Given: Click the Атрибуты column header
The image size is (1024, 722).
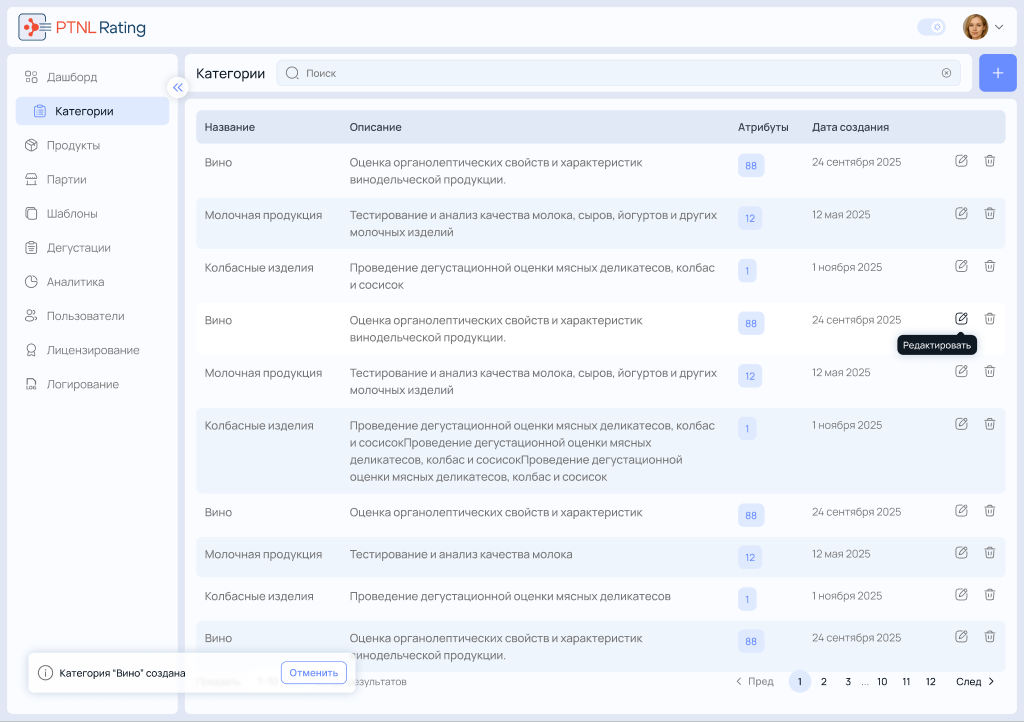Looking at the screenshot, I should pos(763,127).
